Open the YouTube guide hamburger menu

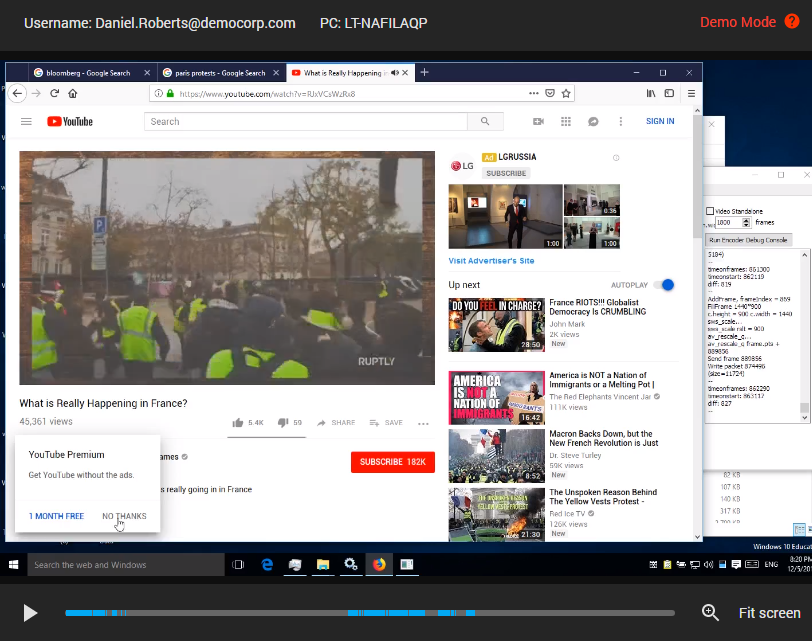click(26, 121)
